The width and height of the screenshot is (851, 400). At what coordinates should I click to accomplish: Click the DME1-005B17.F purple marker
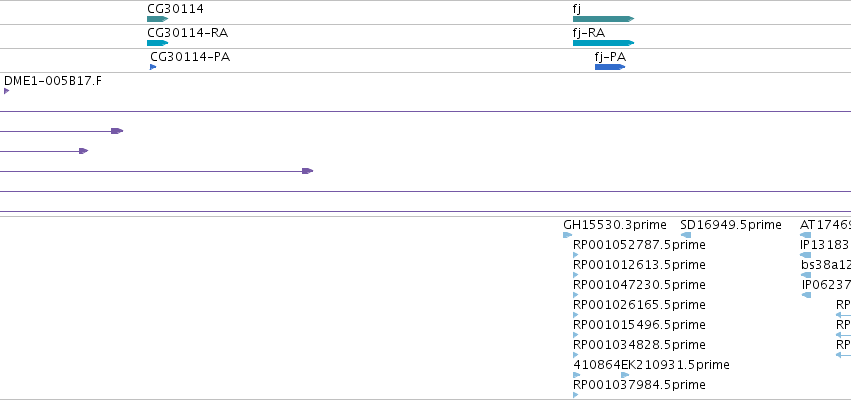tap(7, 91)
